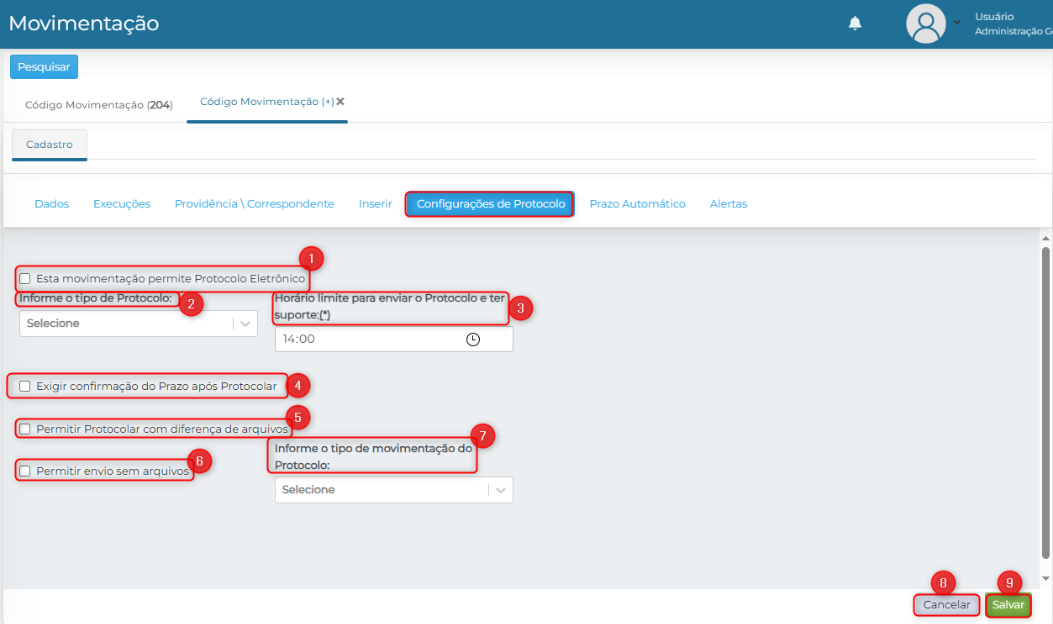Enable 'Esta movimentação permite Protocolo Eletrônico' checkbox
This screenshot has height=624, width=1053.
25,278
